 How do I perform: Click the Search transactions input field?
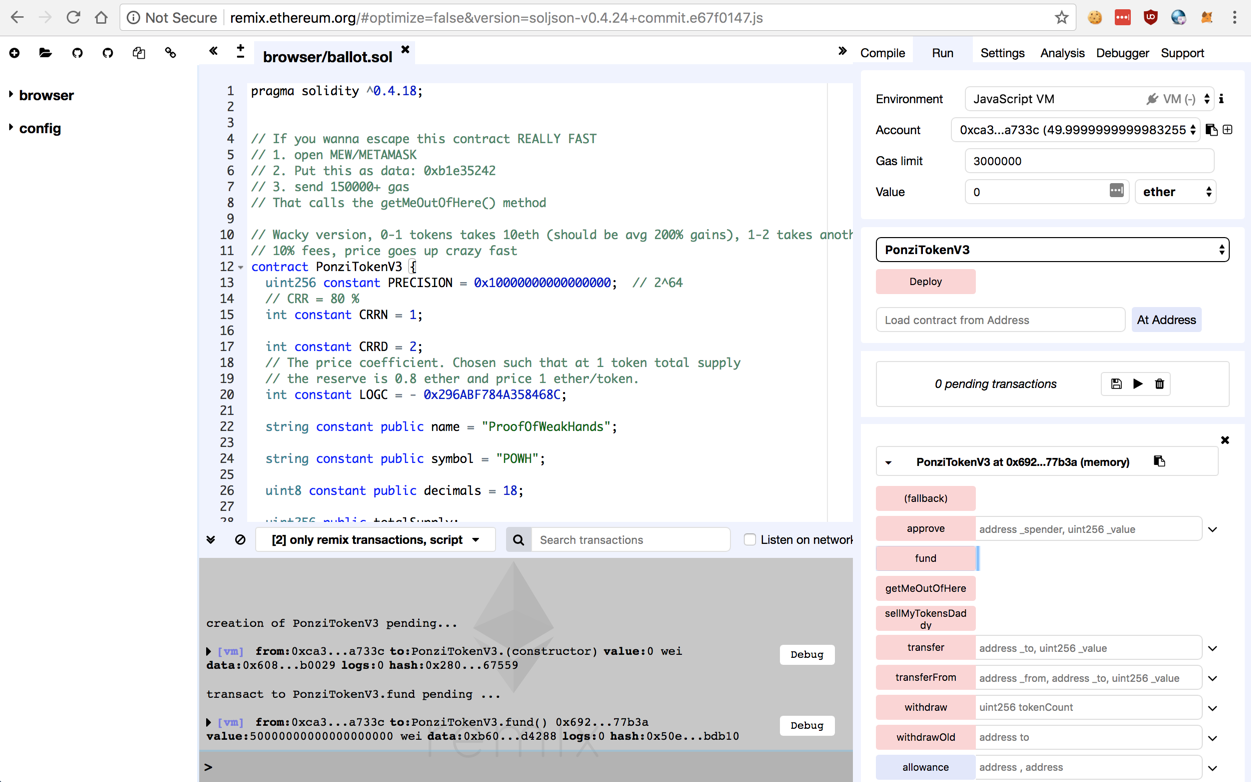click(630, 540)
